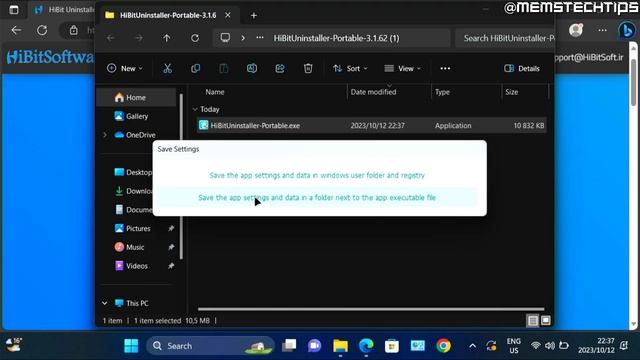Click the Save Settings dialog title
640x360 pixels.
pos(178,149)
